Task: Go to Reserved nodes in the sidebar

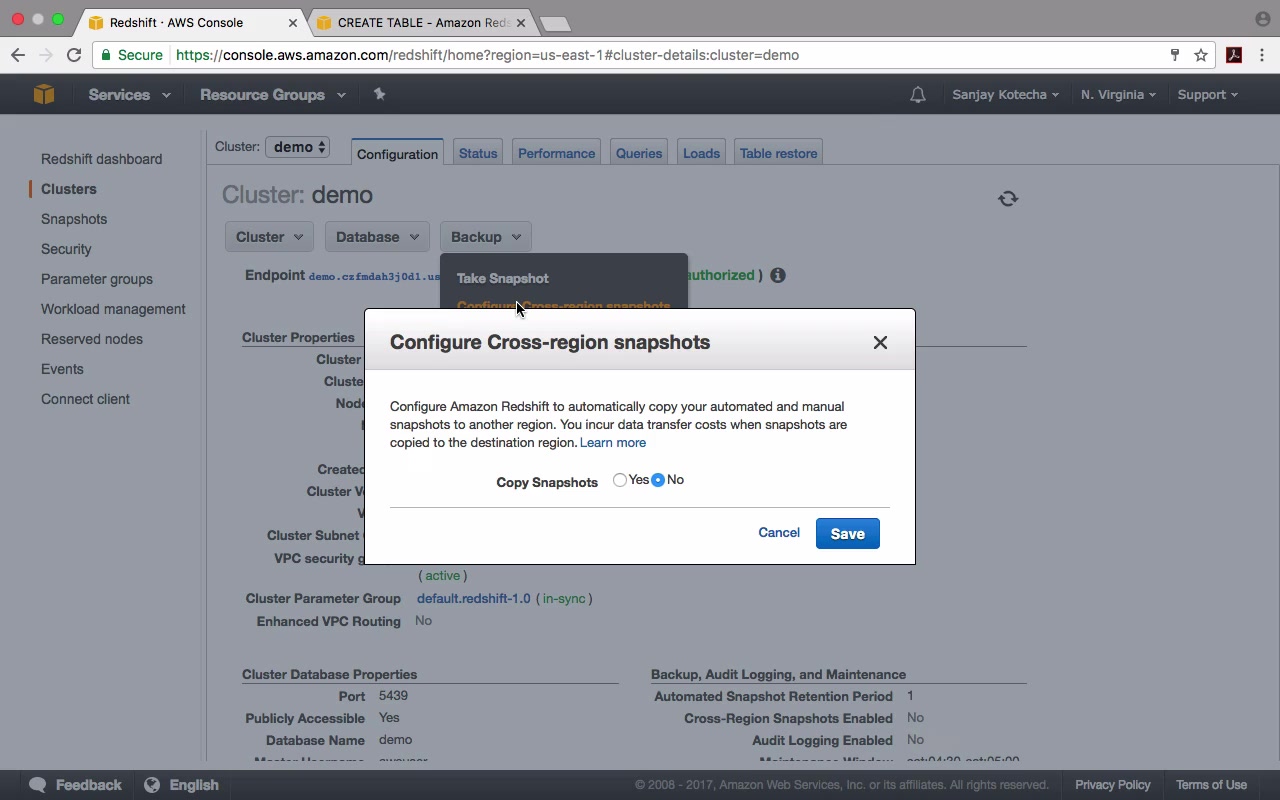Action: pyautogui.click(x=92, y=339)
